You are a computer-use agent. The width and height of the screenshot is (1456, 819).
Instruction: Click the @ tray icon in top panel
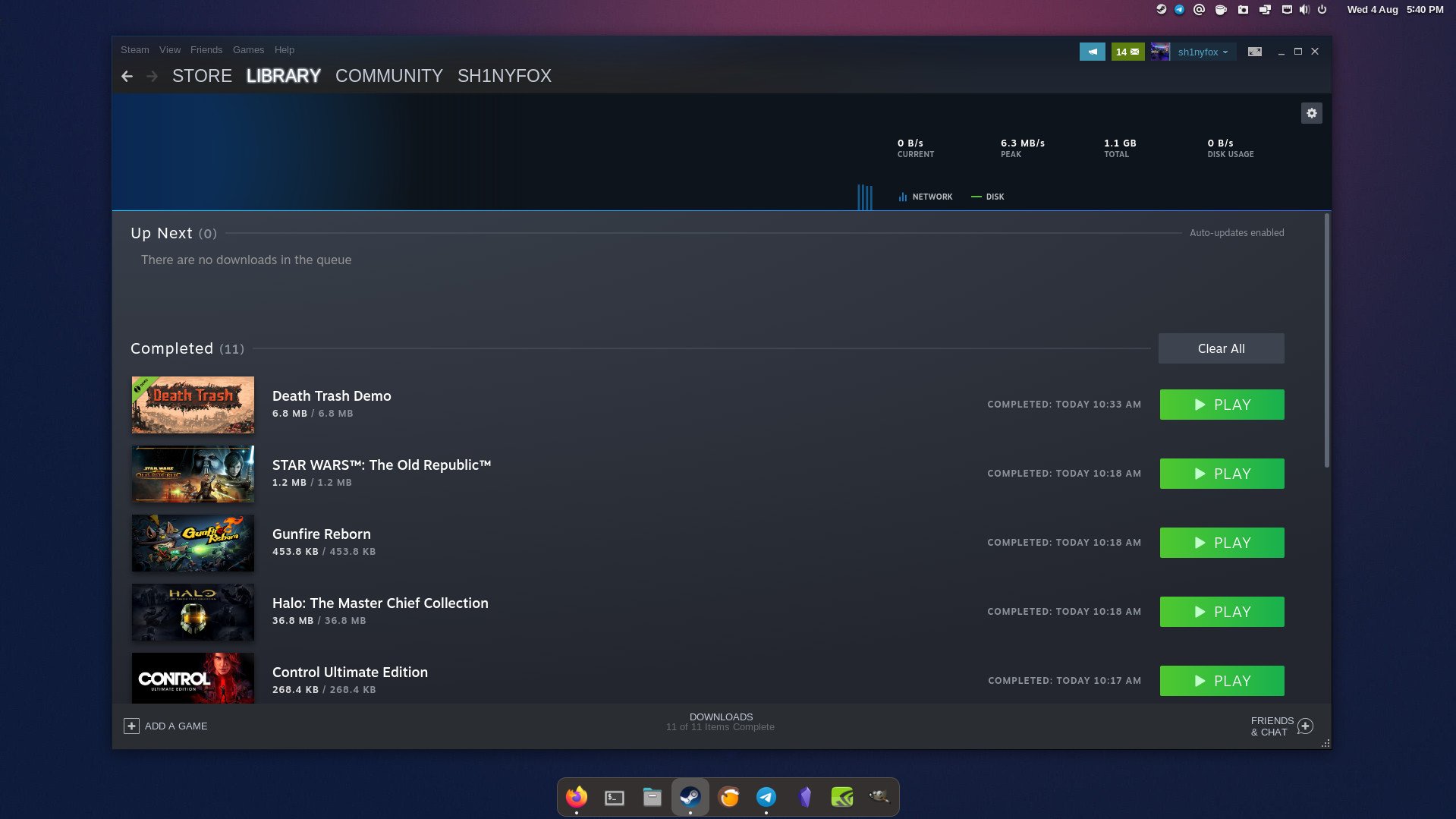(x=1200, y=10)
